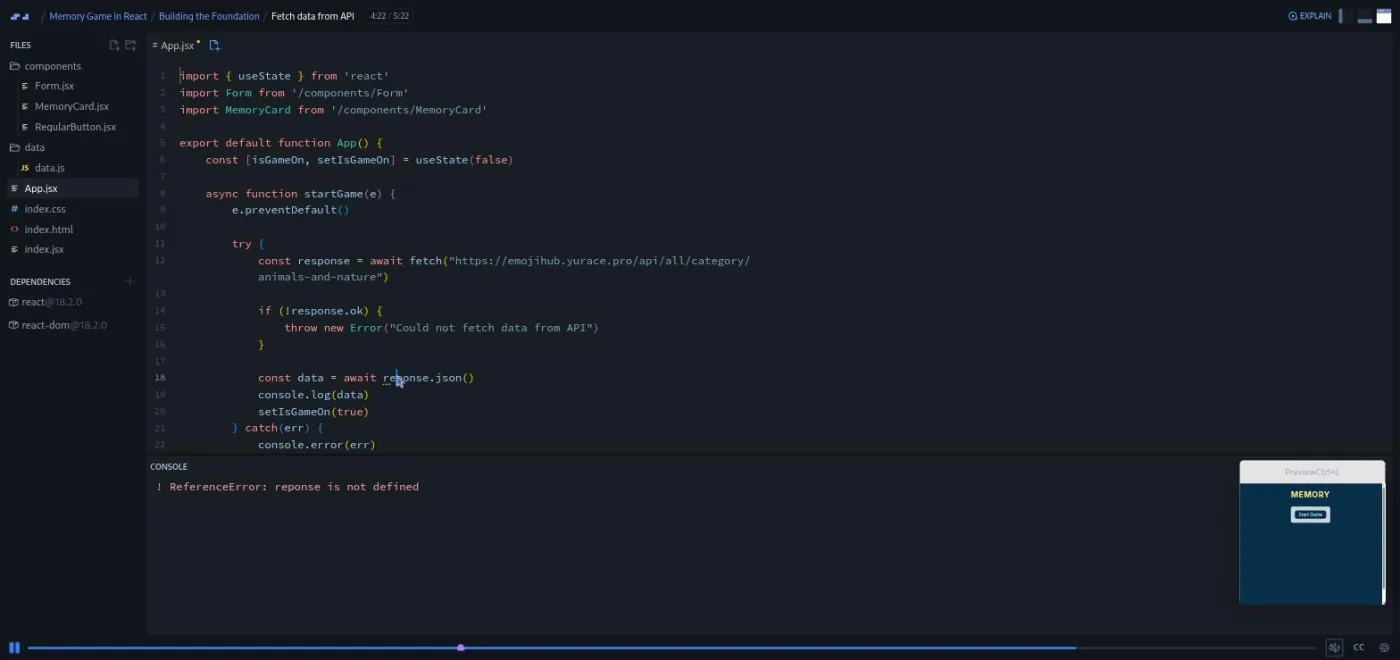Viewport: 1400px width, 660px height.
Task: Click console.error(err) on line 22
Action: [x=316, y=445]
